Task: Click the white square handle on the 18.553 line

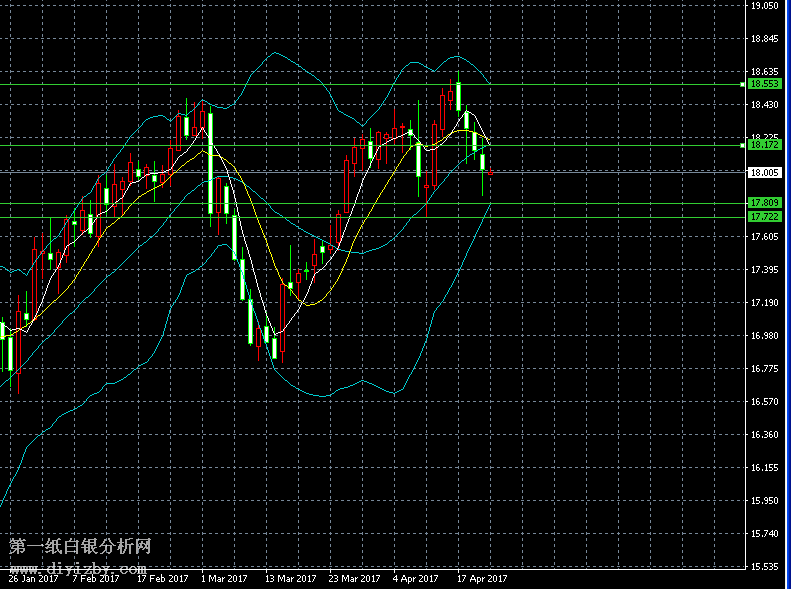Action: point(741,85)
